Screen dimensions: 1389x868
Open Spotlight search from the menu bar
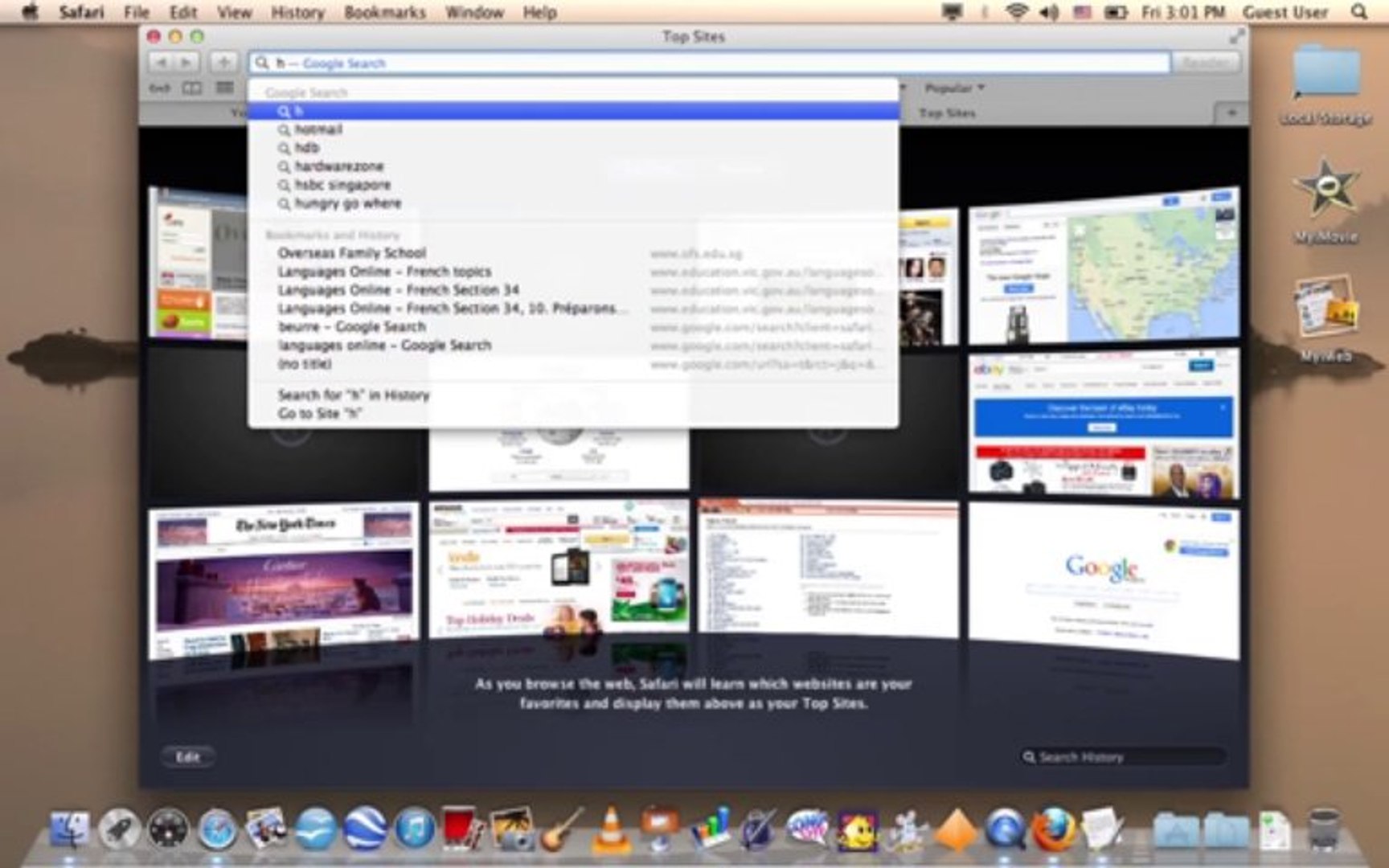click(1358, 12)
